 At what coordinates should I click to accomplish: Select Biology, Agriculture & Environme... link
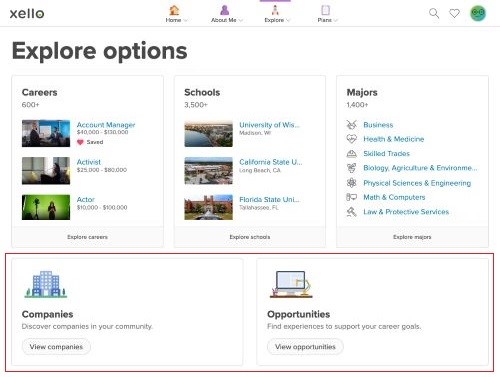tap(420, 168)
